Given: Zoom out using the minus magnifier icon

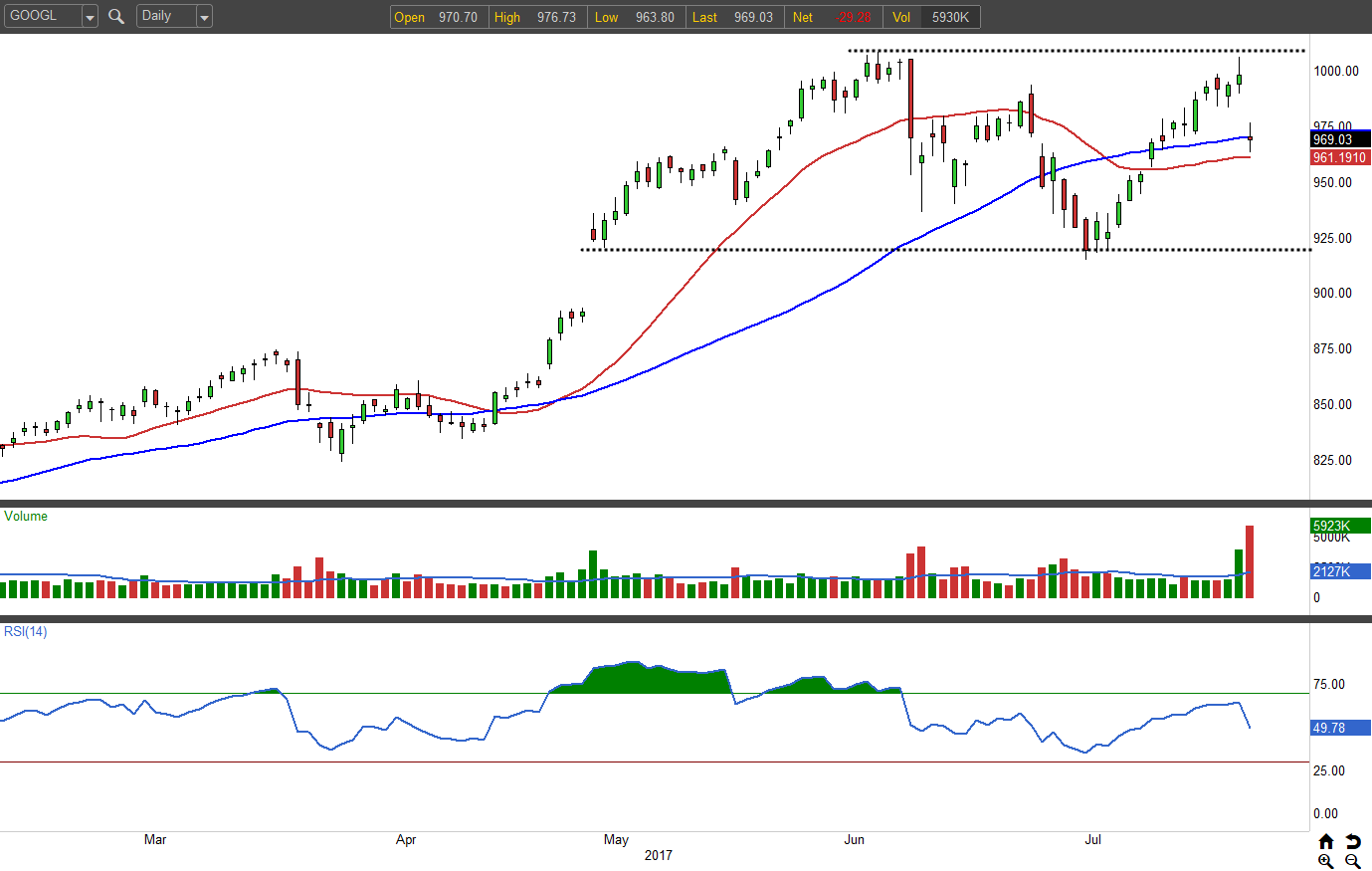Looking at the screenshot, I should point(1353,861).
